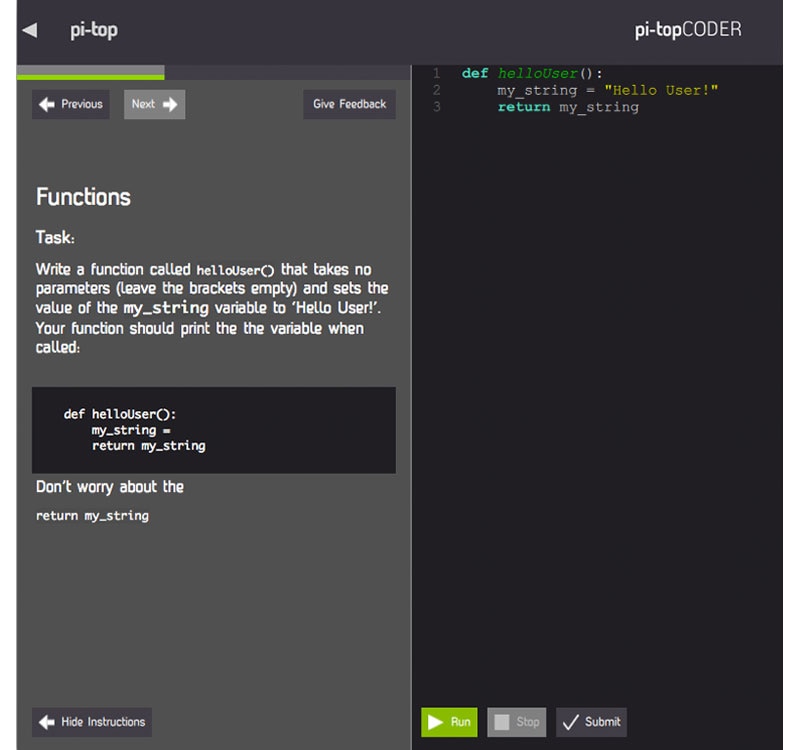Click the back arrow in the header
800x750 pixels.
click(x=30, y=30)
